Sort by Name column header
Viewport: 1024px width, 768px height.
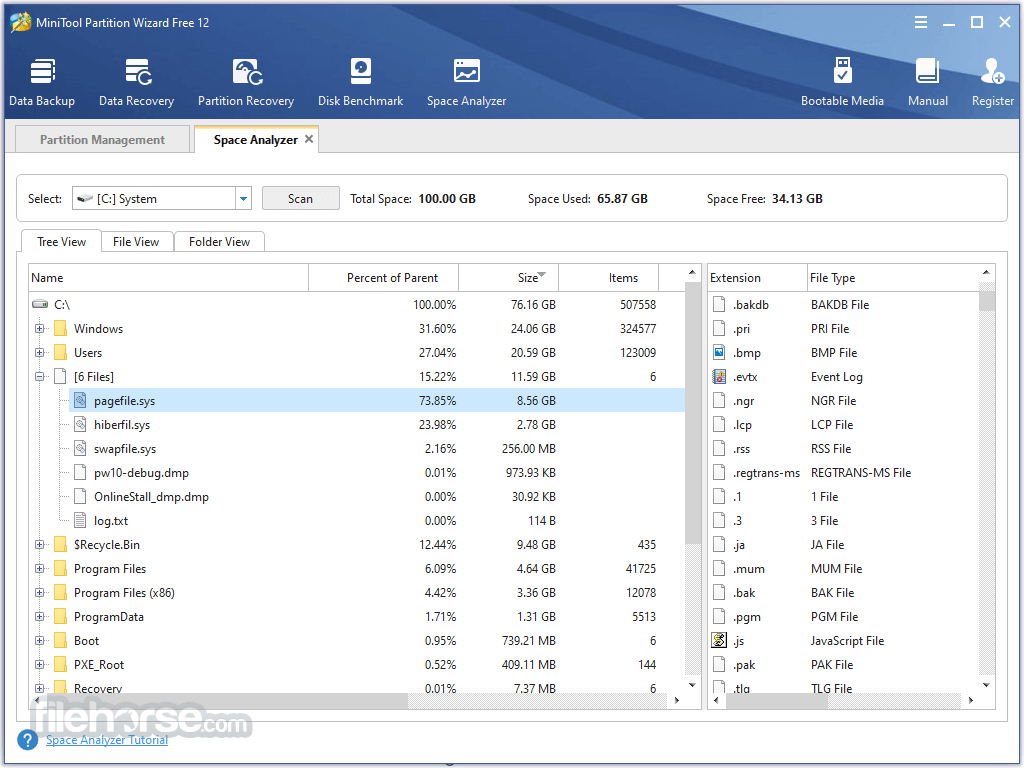[168, 278]
